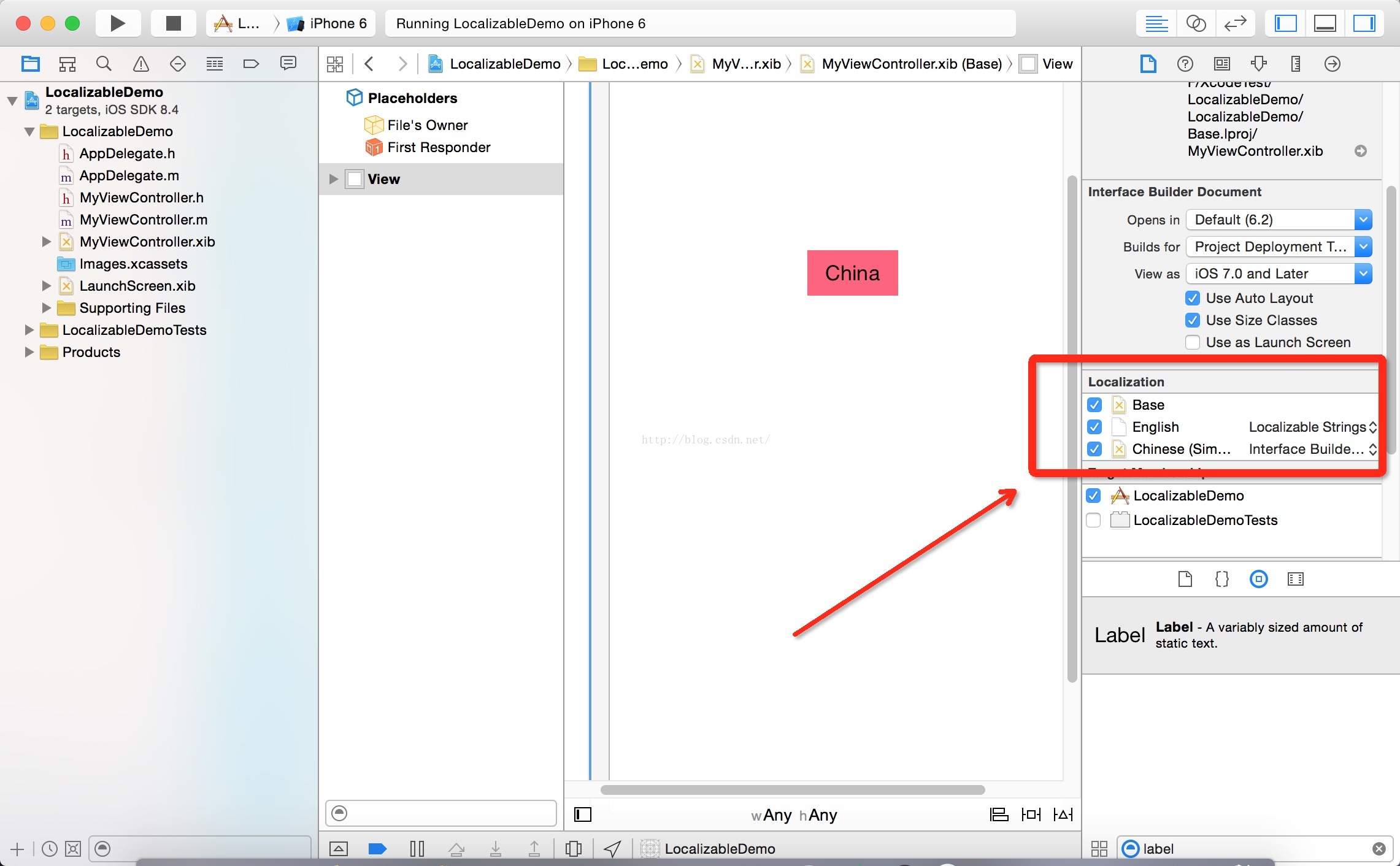
Task: Show the Object library
Action: coord(1259,579)
